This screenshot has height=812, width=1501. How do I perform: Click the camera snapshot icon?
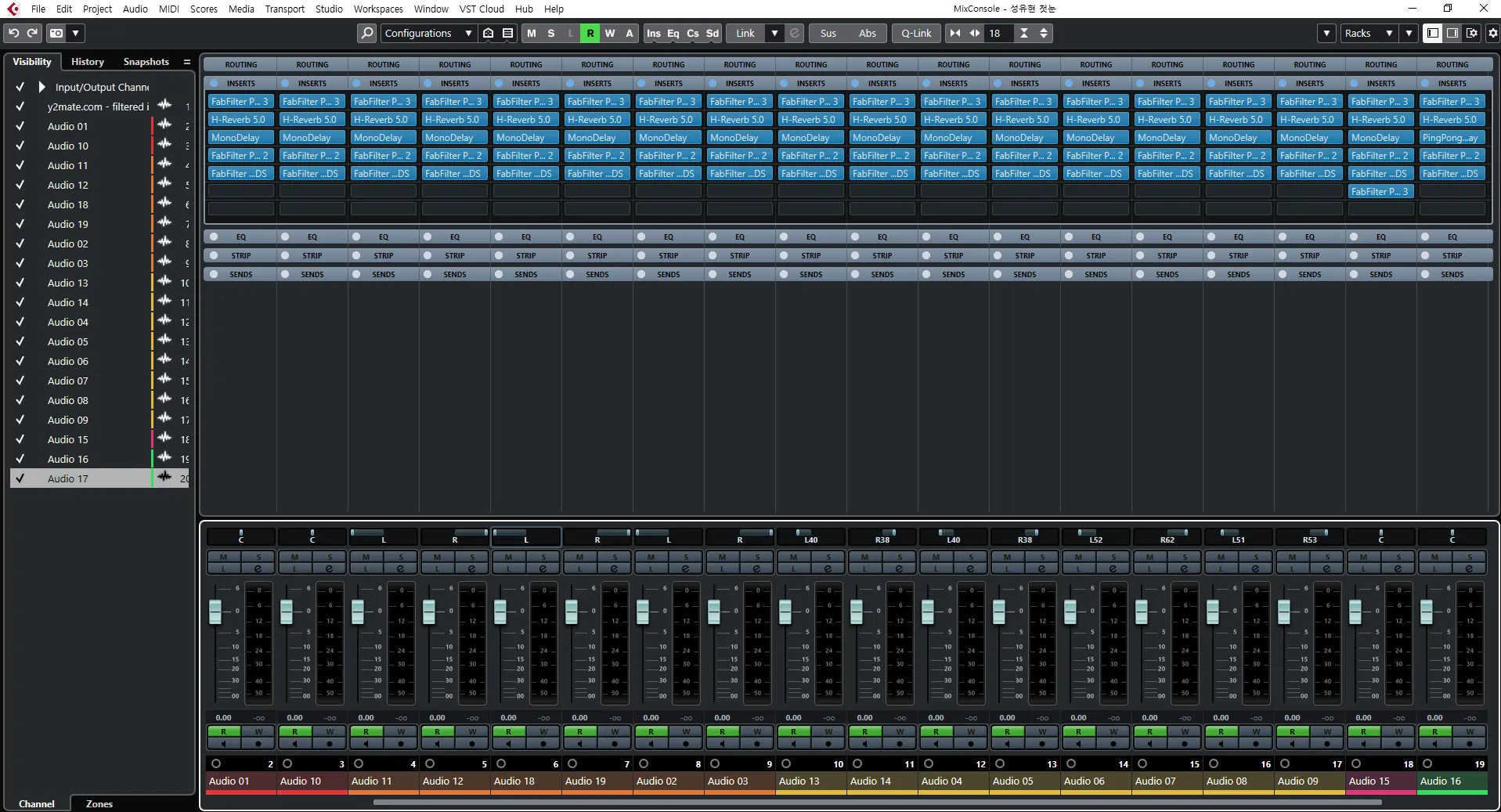pos(56,33)
